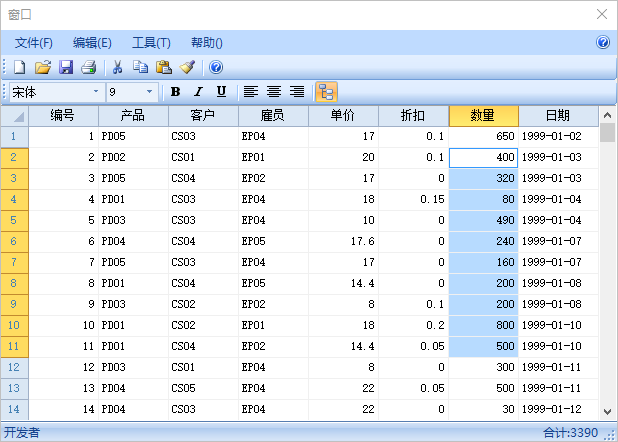Click the product cell PD02
Screen dimensions: 618x442
133,157
